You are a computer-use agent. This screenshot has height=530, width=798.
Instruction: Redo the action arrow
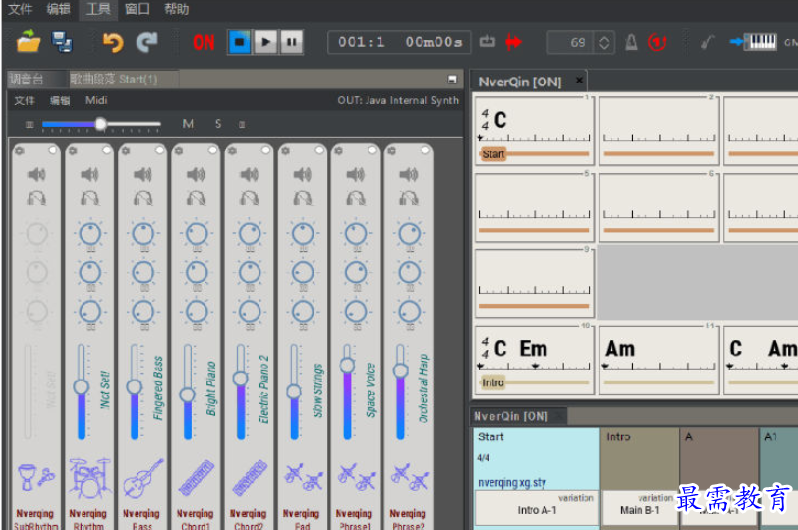(x=147, y=42)
